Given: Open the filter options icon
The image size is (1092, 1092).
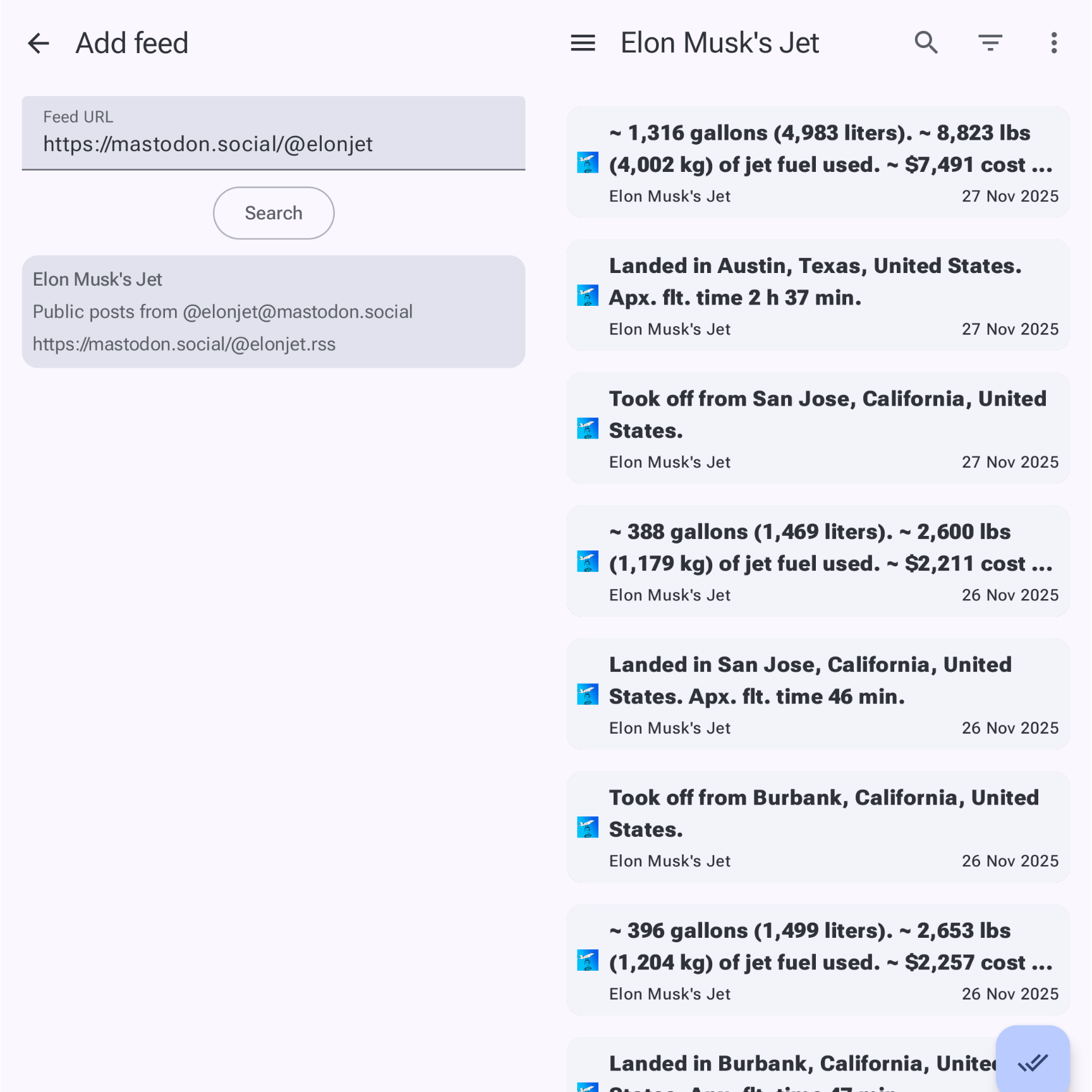Looking at the screenshot, I should point(990,44).
